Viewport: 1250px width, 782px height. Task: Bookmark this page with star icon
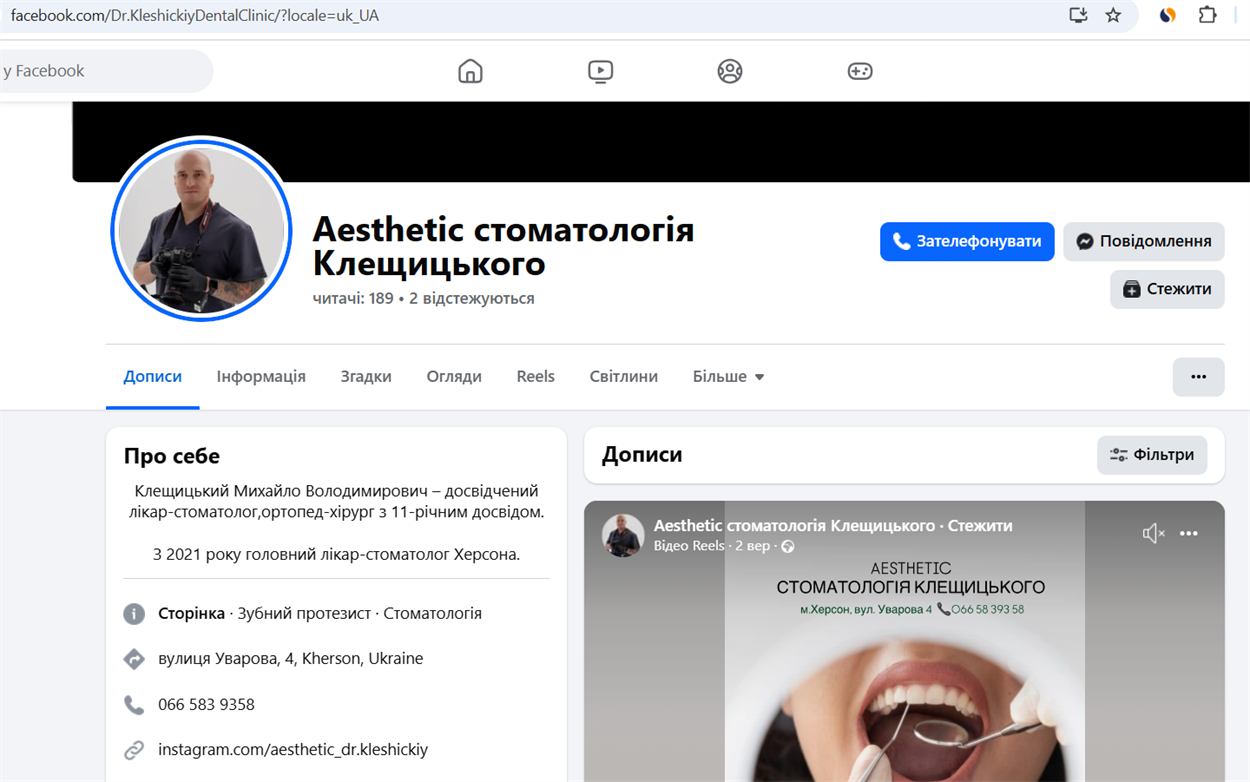click(1113, 15)
